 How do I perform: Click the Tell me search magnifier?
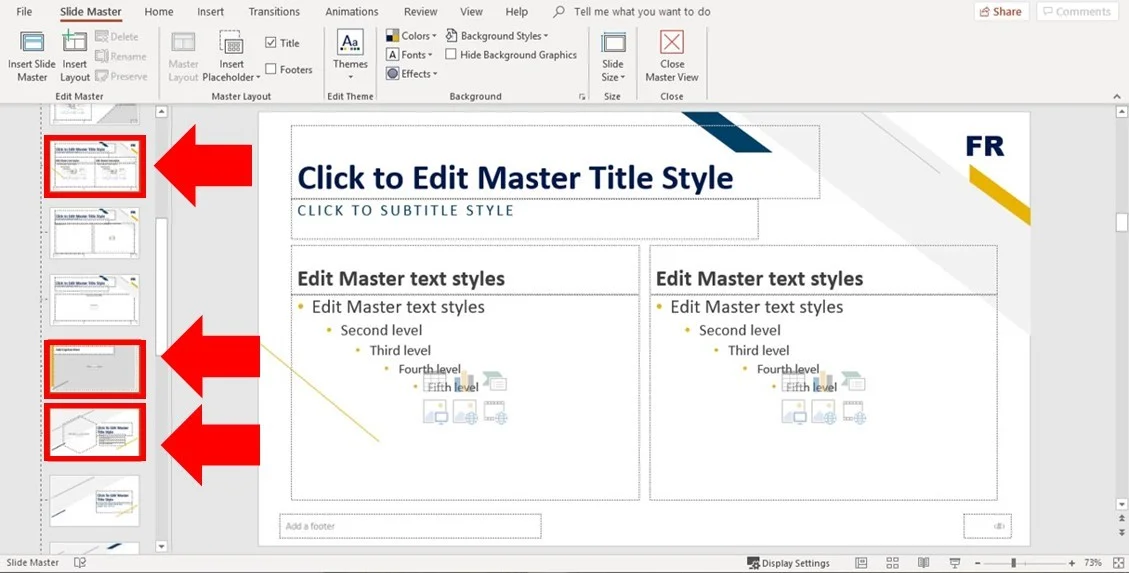point(559,12)
